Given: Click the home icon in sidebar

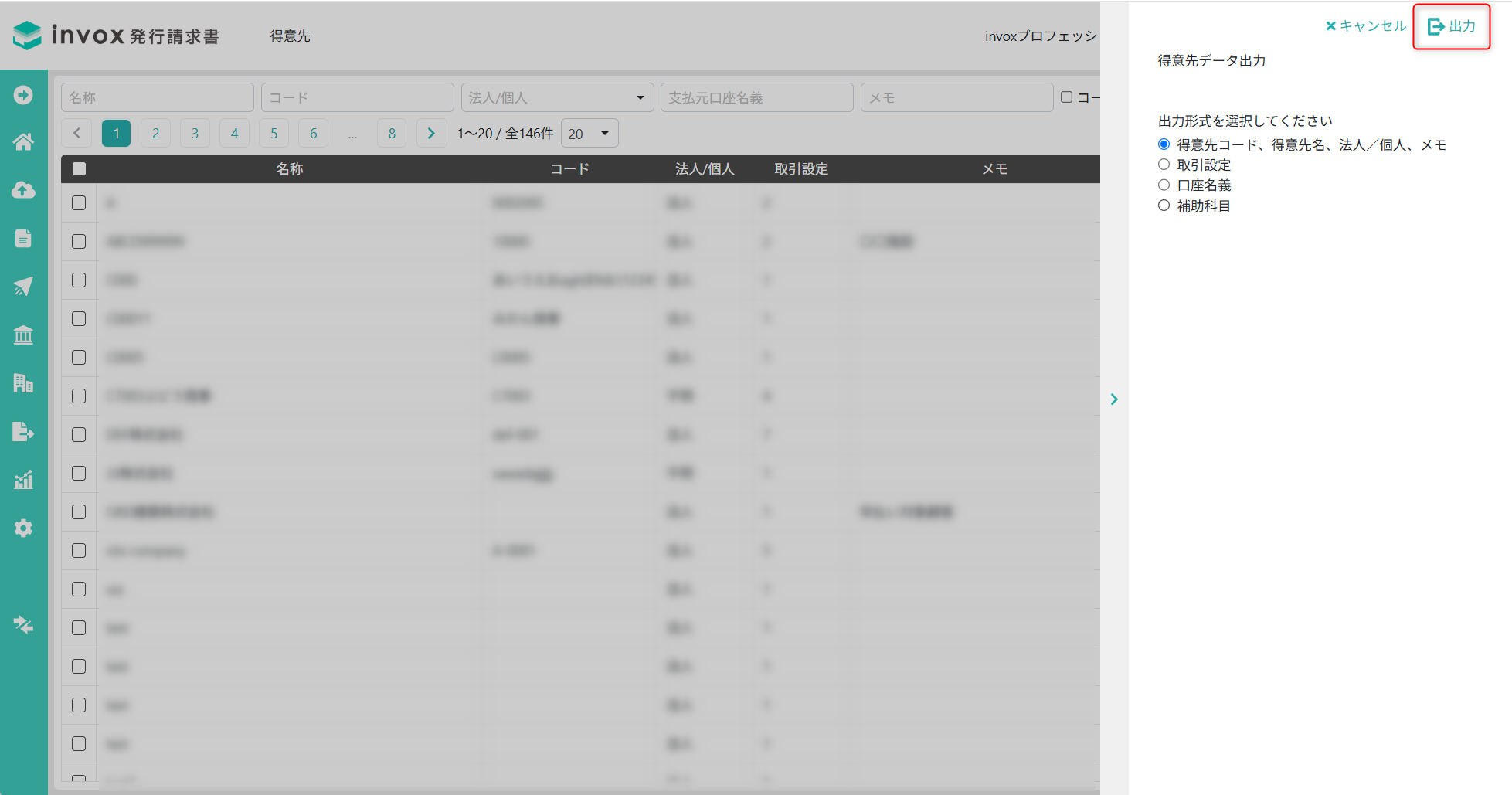Looking at the screenshot, I should 23,142.
